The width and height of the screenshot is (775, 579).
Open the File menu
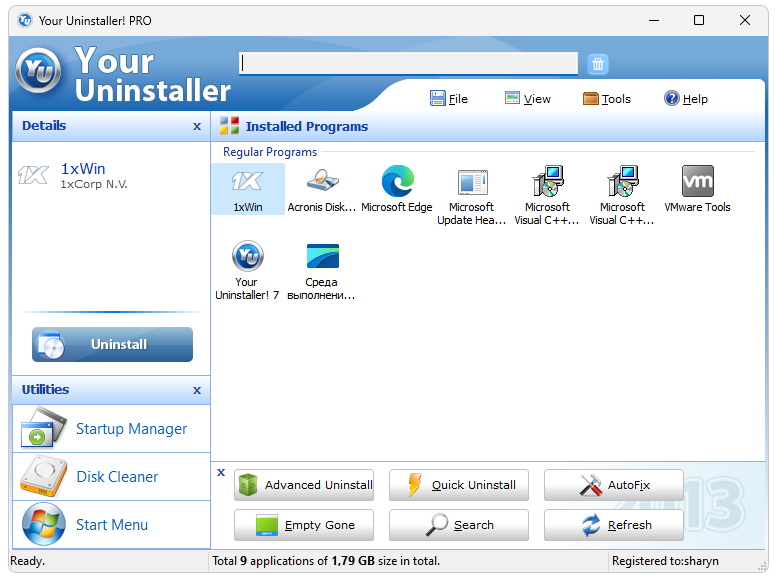pos(449,99)
